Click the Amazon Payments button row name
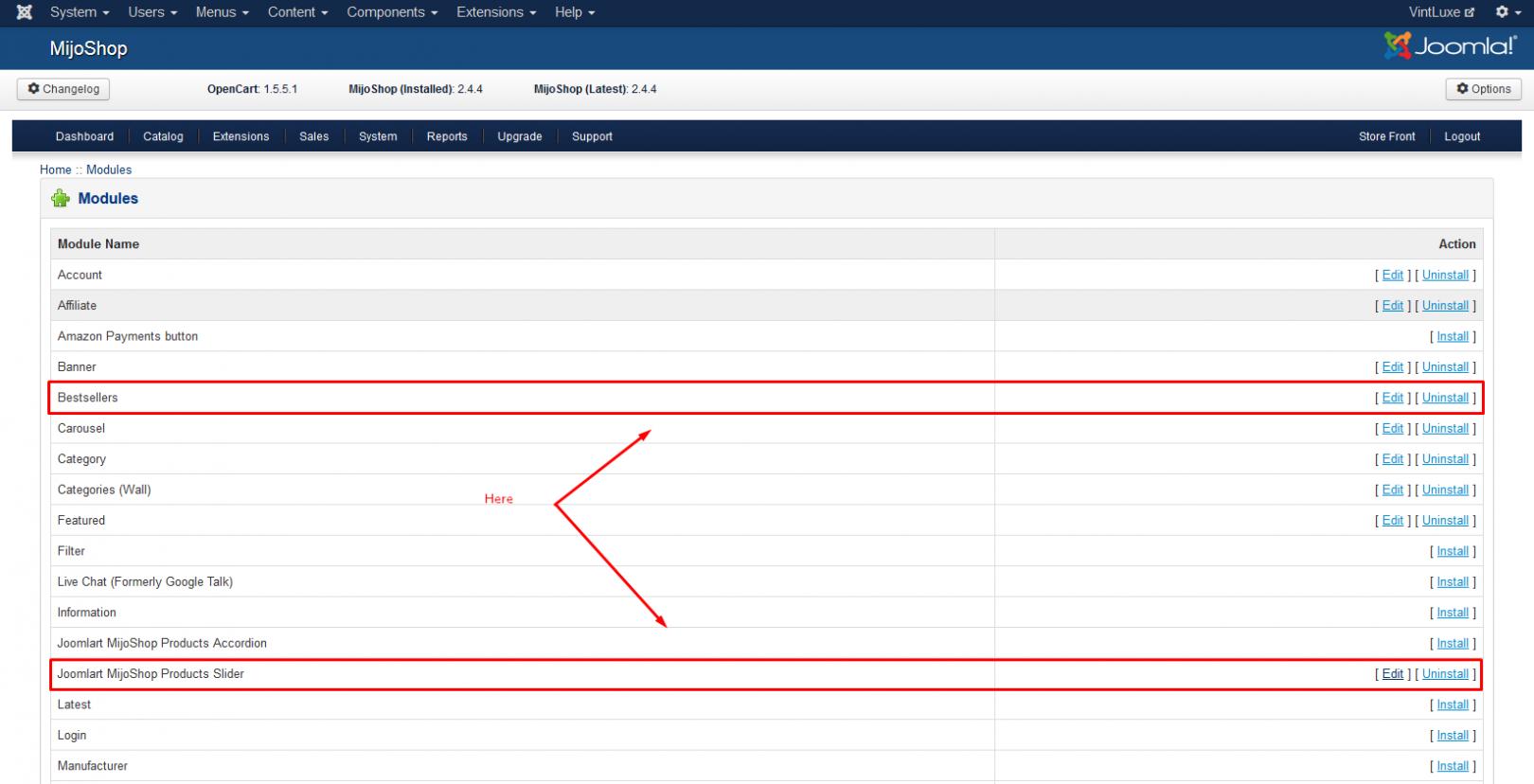This screenshot has height=784, width=1534. coord(128,336)
